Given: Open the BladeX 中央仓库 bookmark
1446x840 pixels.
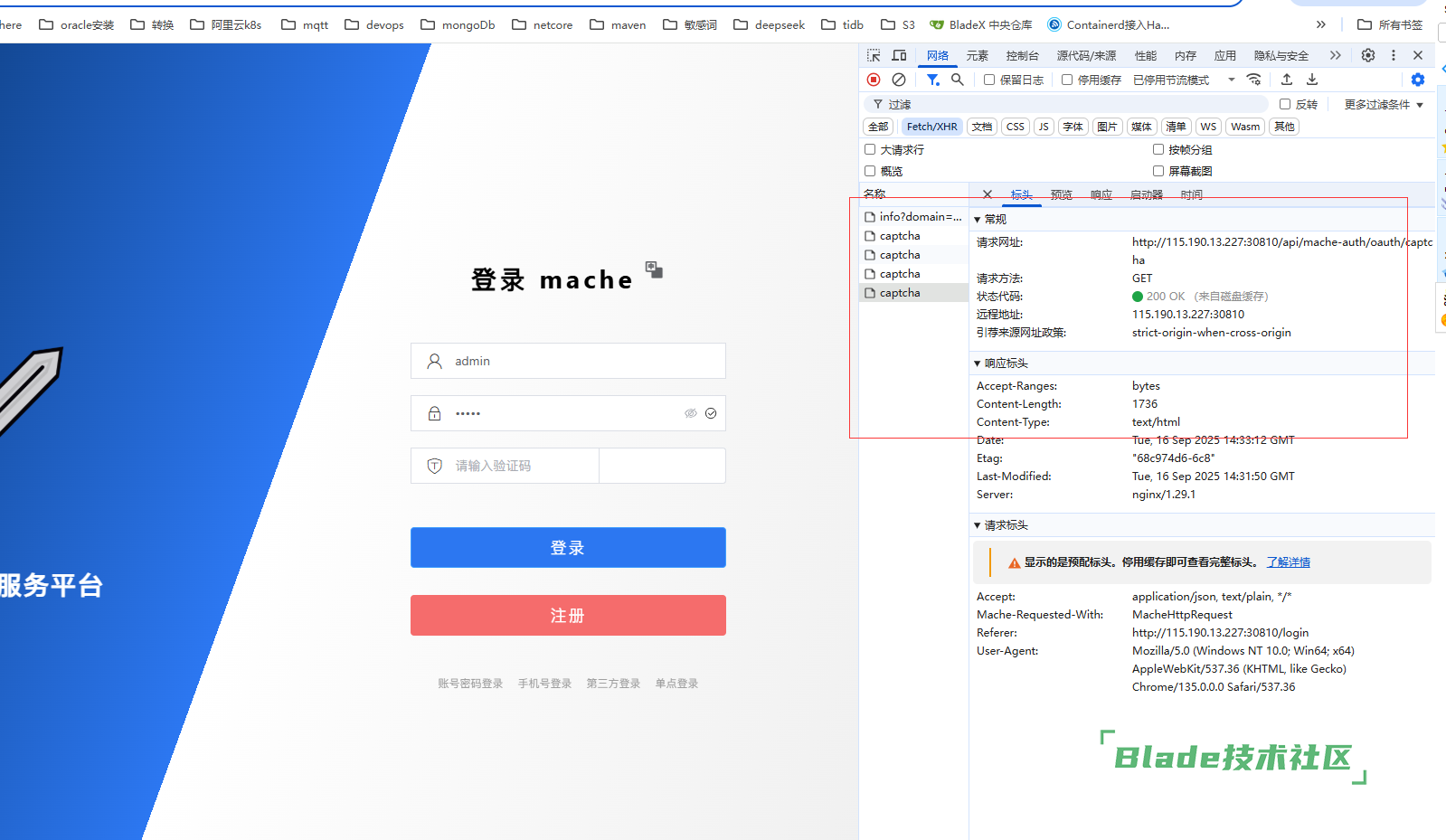Looking at the screenshot, I should [x=981, y=24].
